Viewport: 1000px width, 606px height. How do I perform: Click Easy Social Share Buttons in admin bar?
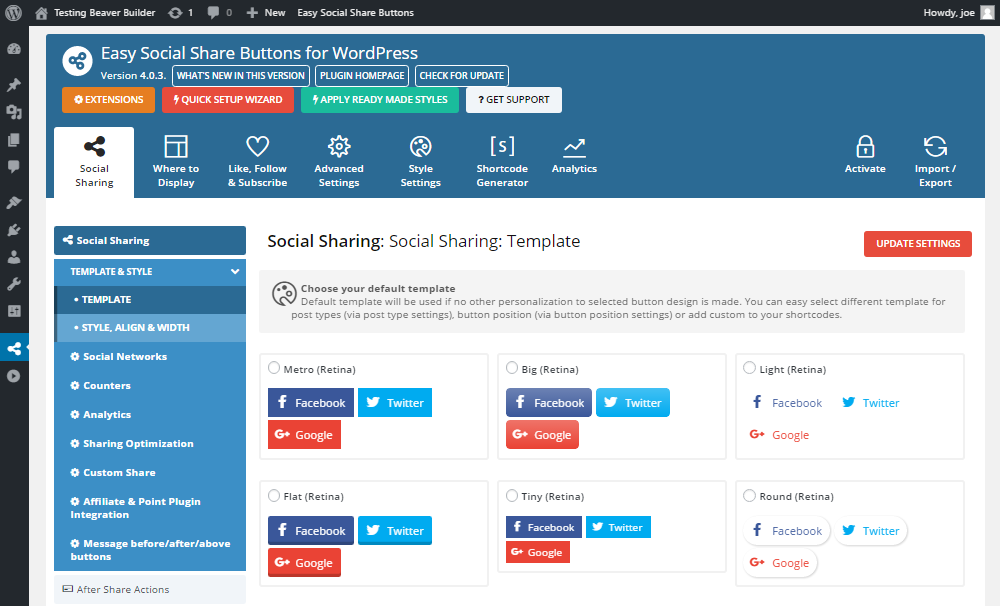coord(355,13)
